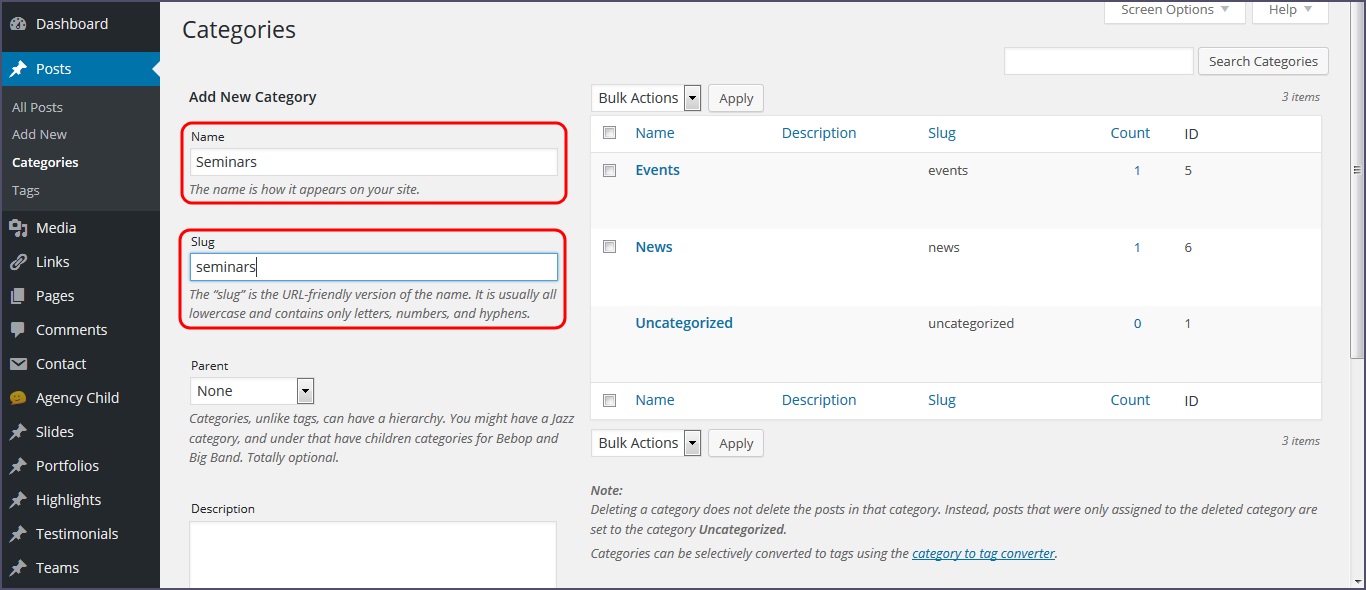Toggle select-all checkbox in table header
The width and height of the screenshot is (1366, 590).
pyautogui.click(x=609, y=133)
